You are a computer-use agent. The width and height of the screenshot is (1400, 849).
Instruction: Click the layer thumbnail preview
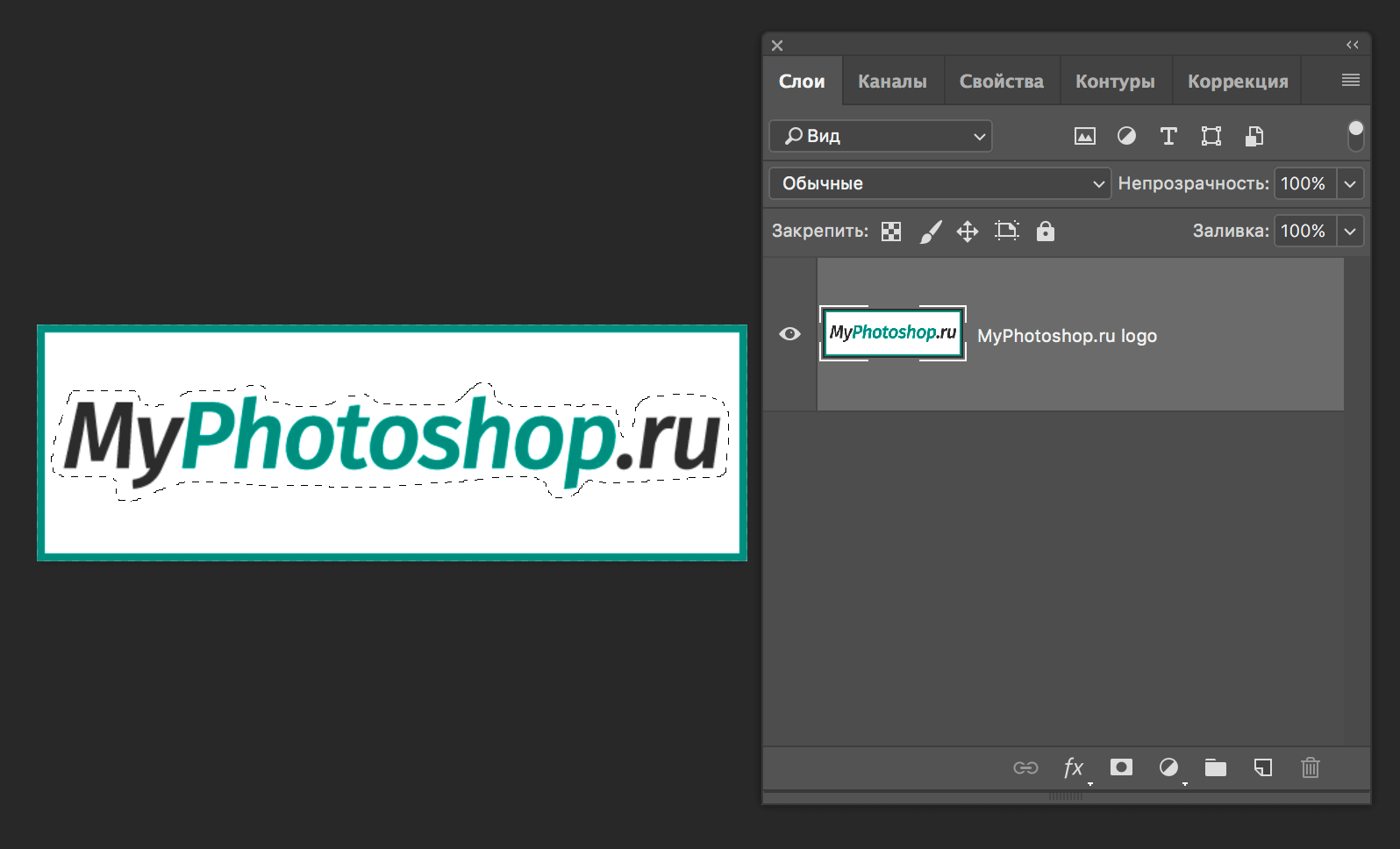point(893,333)
